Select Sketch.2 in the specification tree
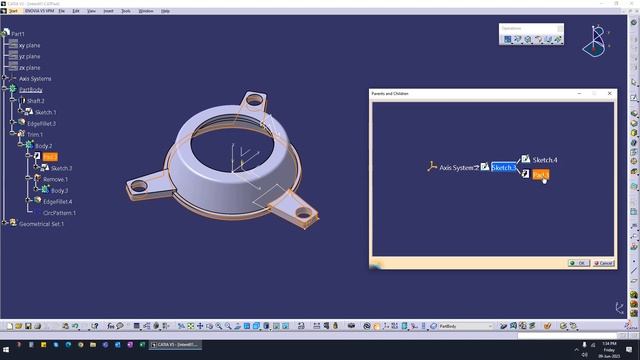 pyautogui.click(x=61, y=168)
